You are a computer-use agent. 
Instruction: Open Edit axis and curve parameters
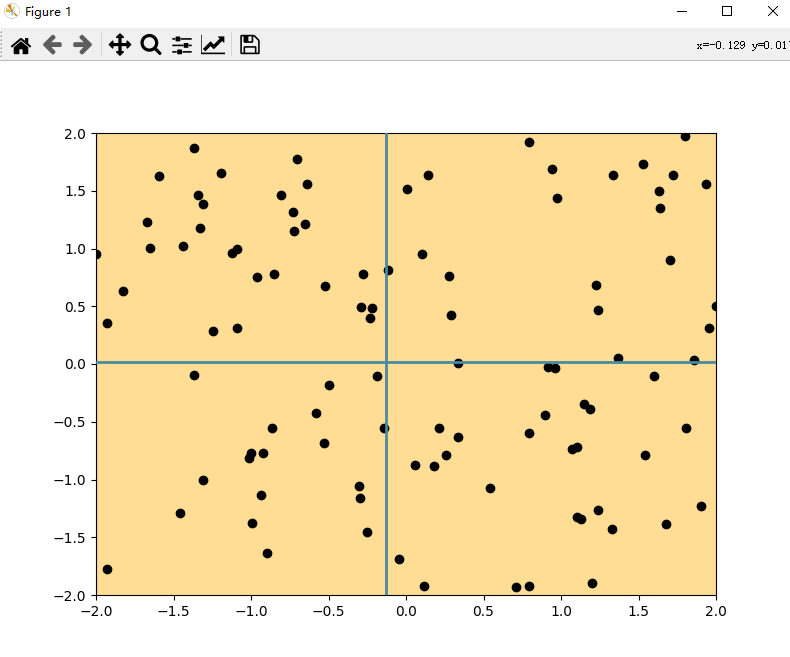(213, 45)
